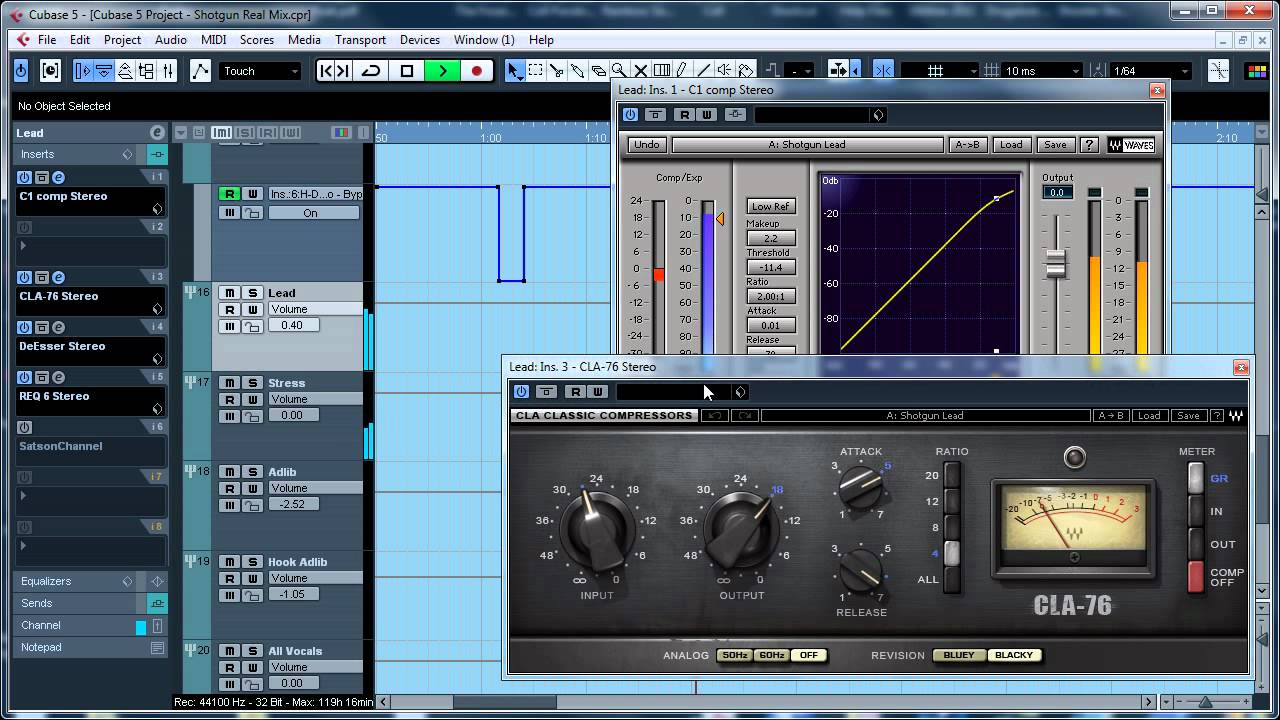Mute the Stress track
Screen dimensions: 1280x720
pyautogui.click(x=230, y=383)
